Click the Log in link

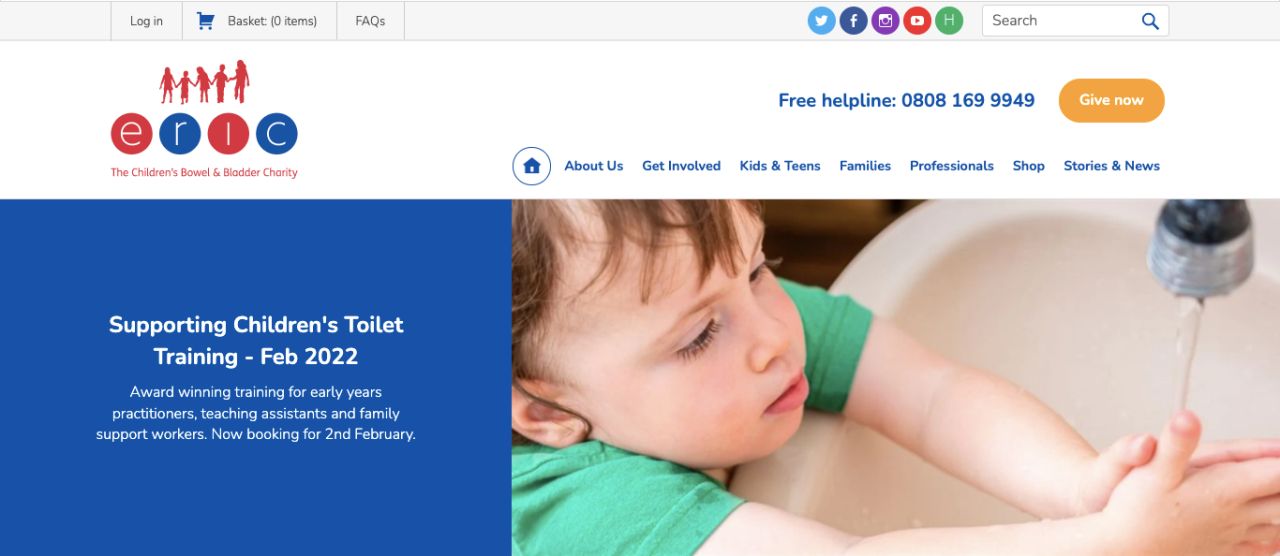coord(146,21)
